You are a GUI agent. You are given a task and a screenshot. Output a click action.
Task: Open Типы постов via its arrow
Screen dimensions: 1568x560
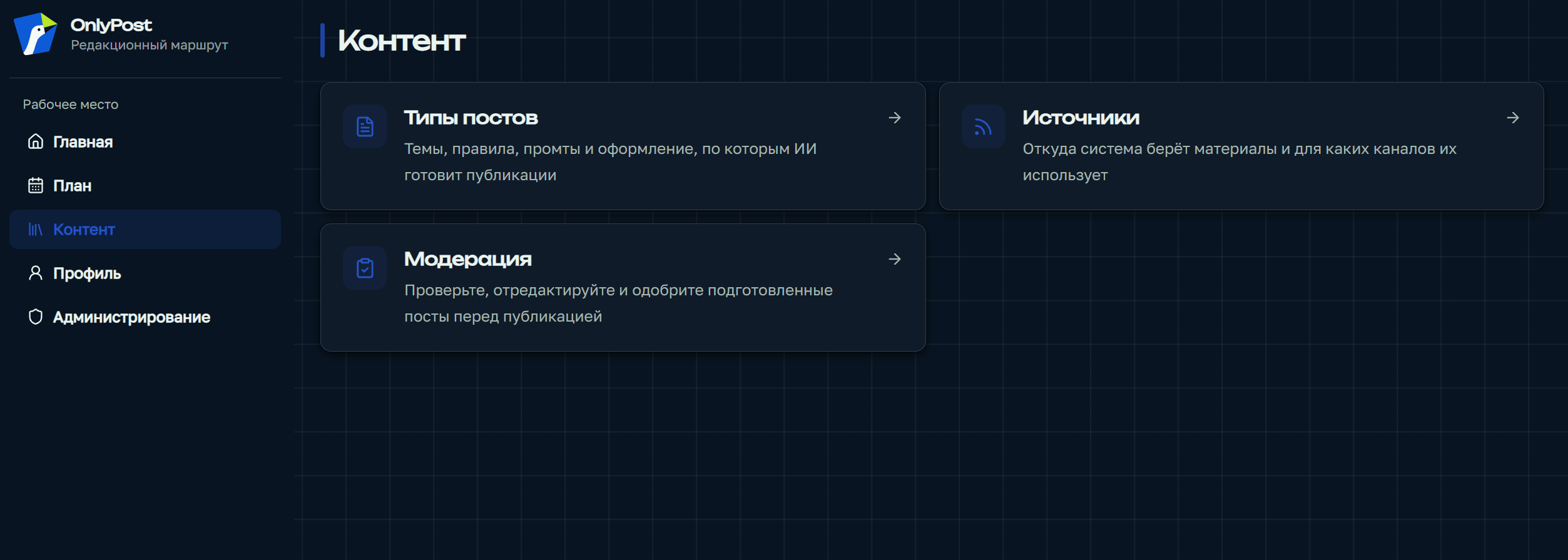pos(895,118)
